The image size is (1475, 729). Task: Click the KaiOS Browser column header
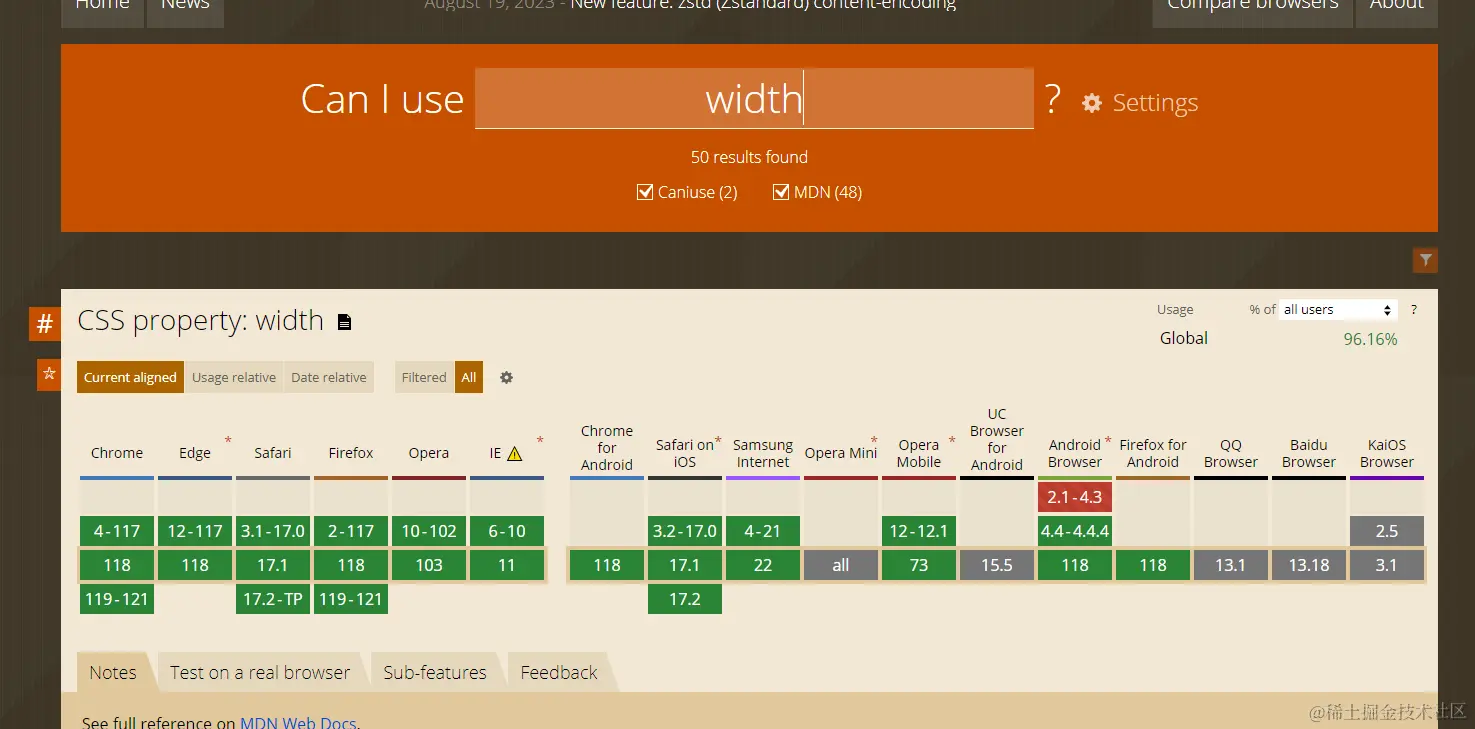(x=1387, y=453)
